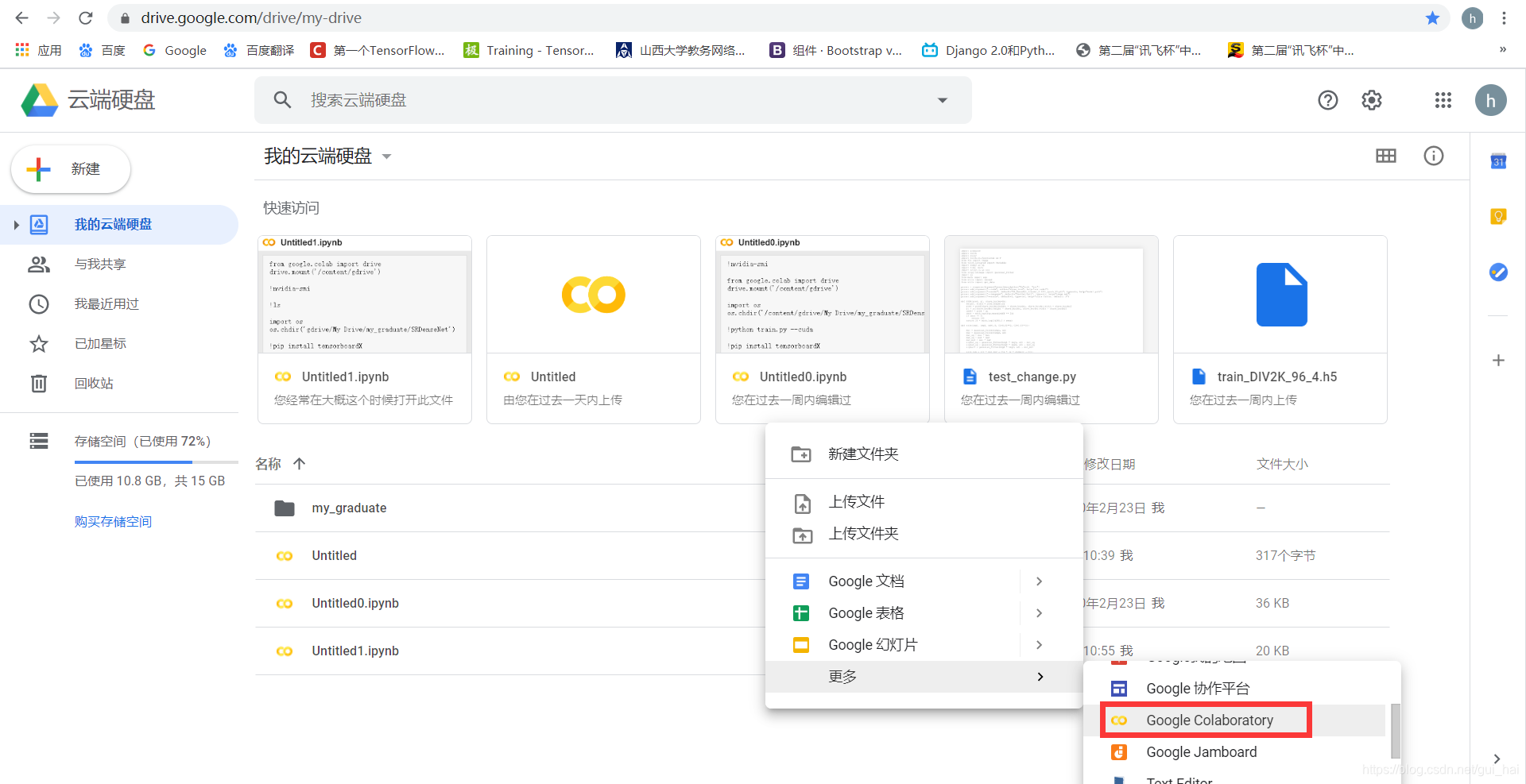Click the storage usage progress bar
The width and height of the screenshot is (1526, 784).
point(157,462)
